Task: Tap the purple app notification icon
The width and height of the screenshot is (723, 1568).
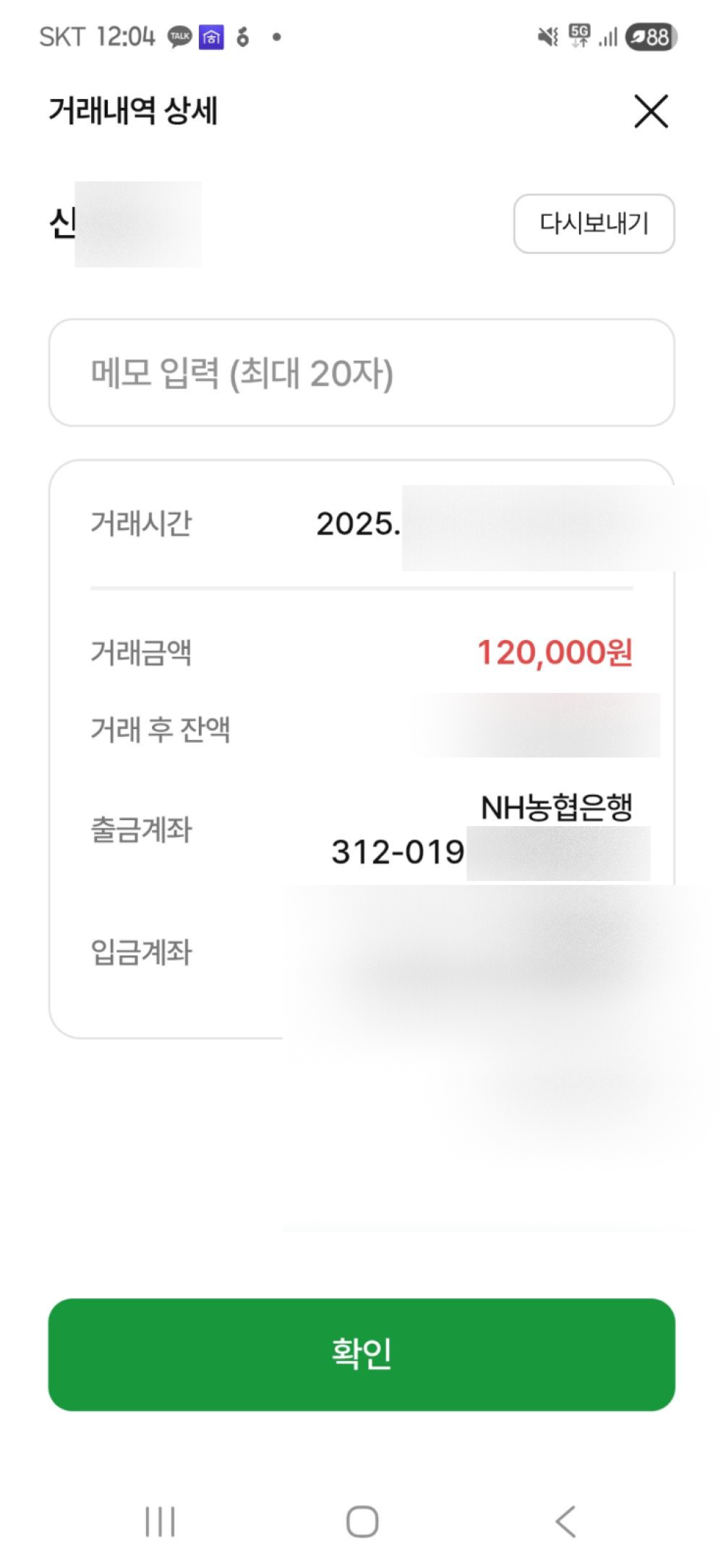Action: (211, 36)
